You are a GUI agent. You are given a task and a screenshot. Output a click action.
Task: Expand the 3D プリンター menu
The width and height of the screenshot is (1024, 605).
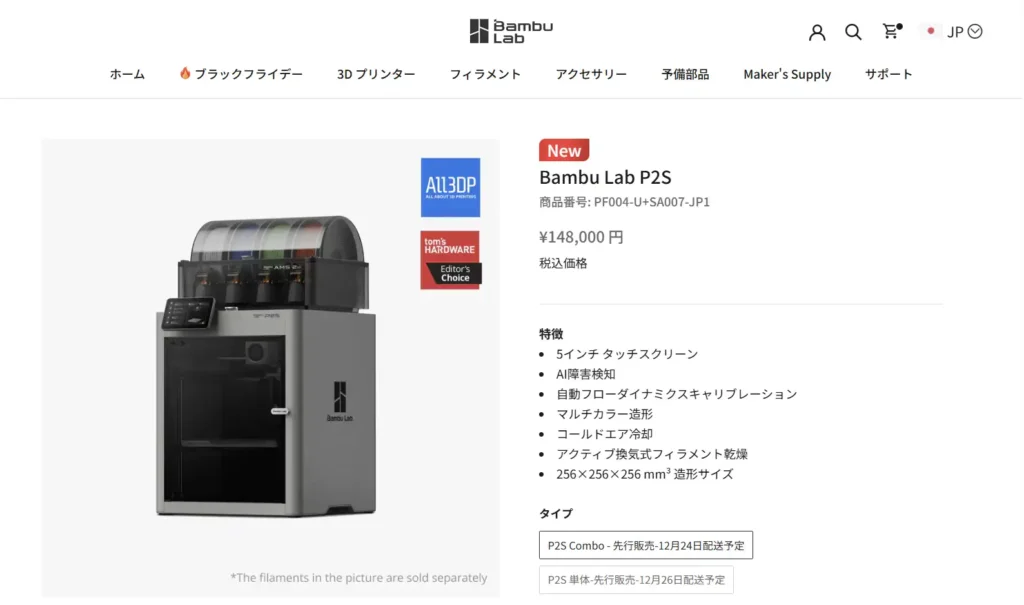pos(376,74)
